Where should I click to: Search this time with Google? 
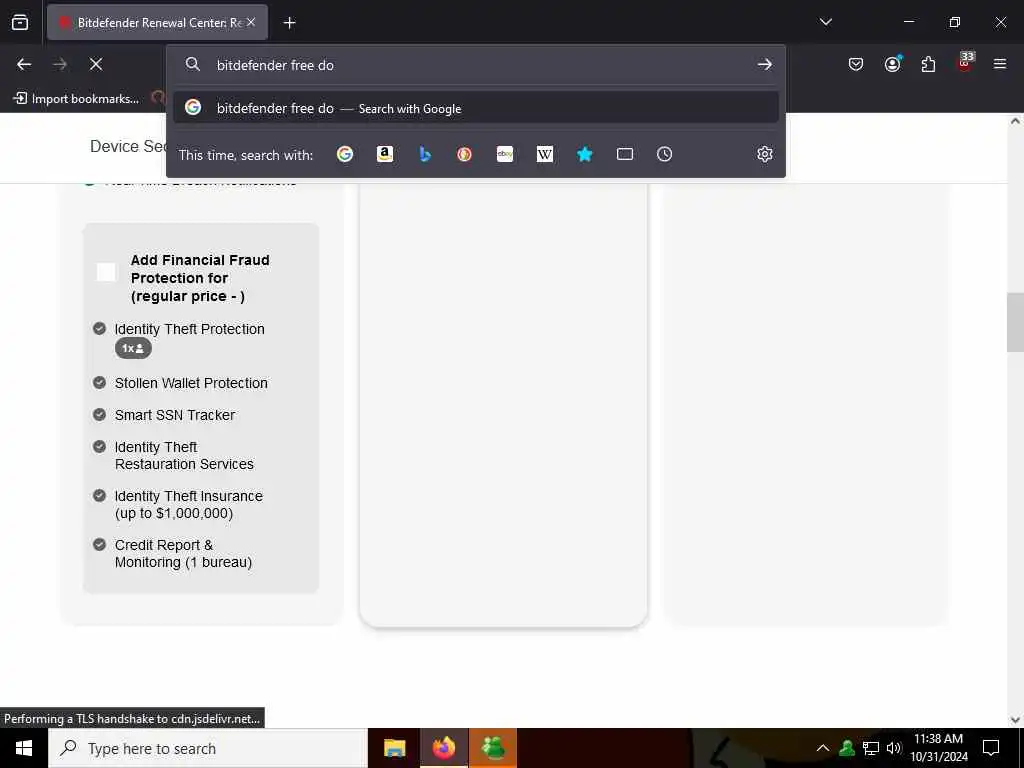(345, 154)
